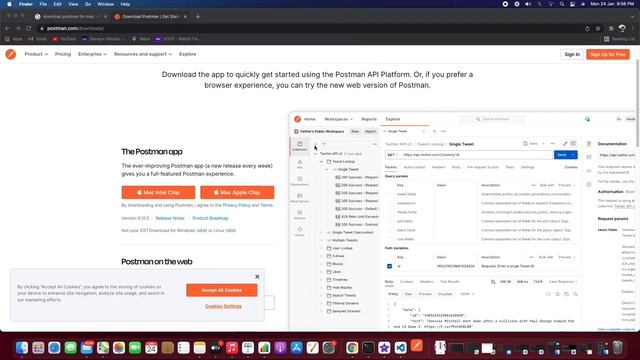Open the File menu in the menu bar
The height and width of the screenshot is (360, 640).
[43, 4]
